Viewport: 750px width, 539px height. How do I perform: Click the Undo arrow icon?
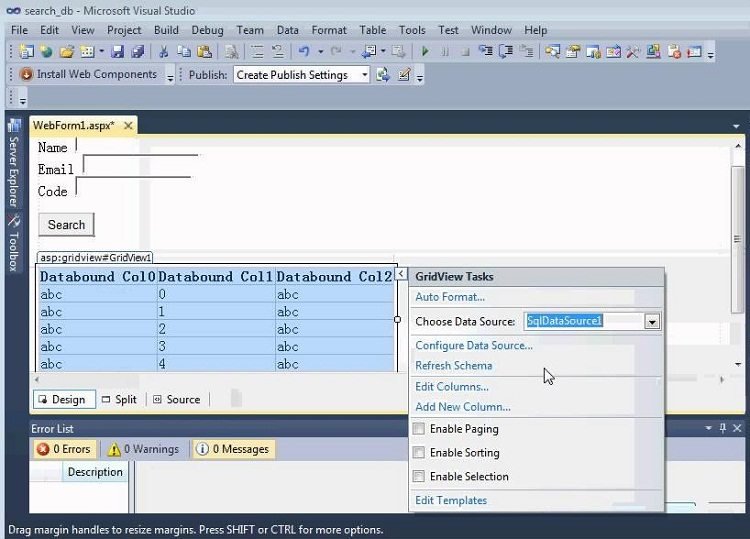click(x=304, y=51)
